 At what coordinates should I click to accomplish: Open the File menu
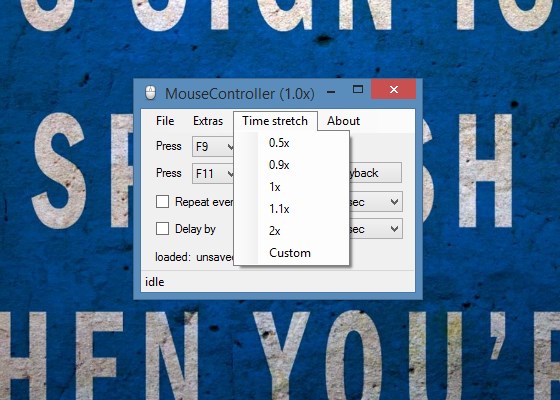point(165,121)
